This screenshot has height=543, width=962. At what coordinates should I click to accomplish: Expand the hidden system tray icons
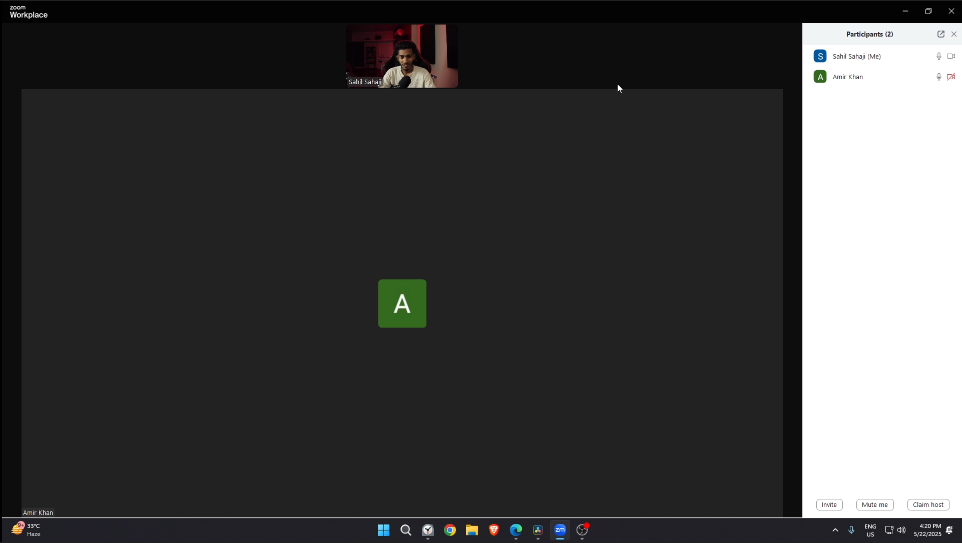point(835,530)
